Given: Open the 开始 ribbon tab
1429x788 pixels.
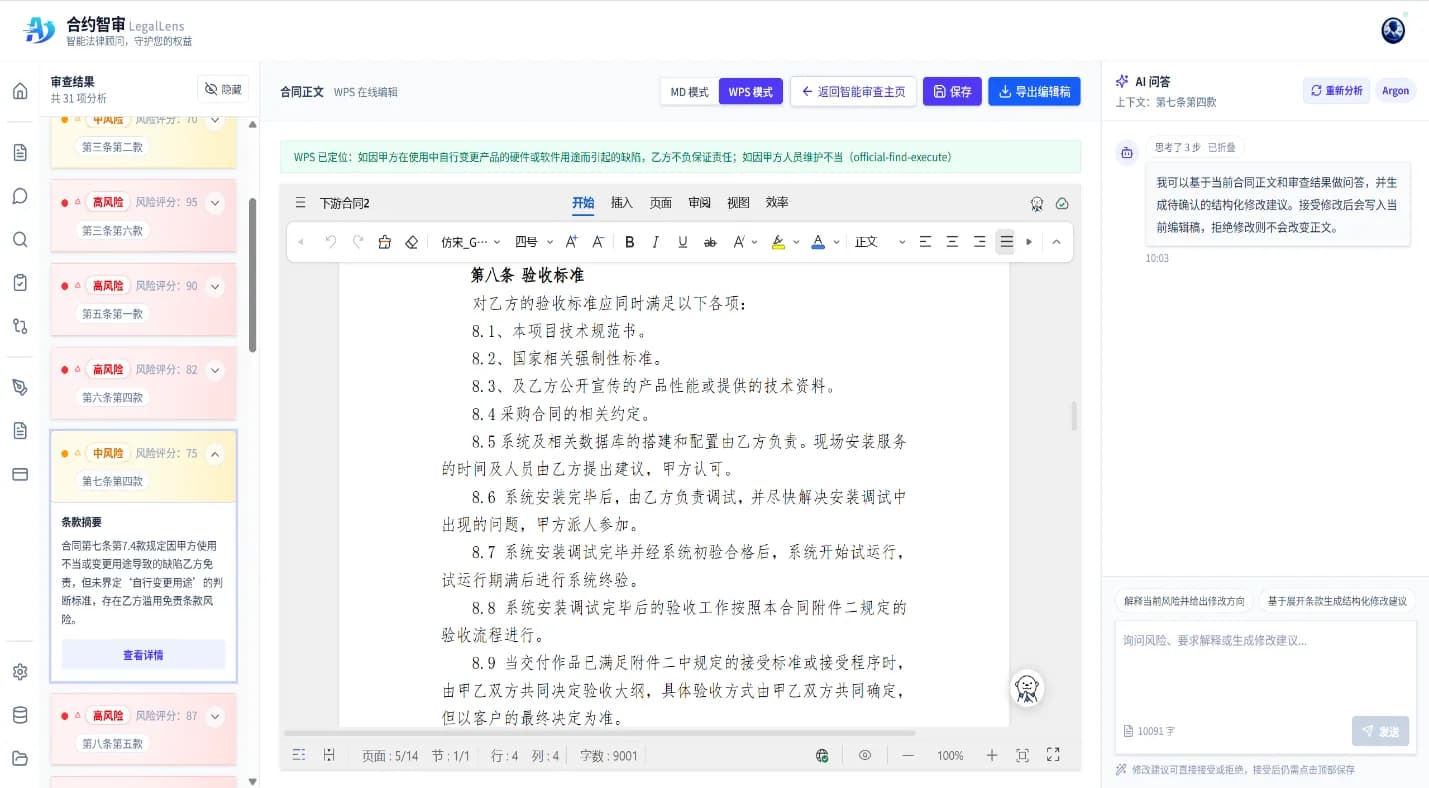Looking at the screenshot, I should click(583, 203).
